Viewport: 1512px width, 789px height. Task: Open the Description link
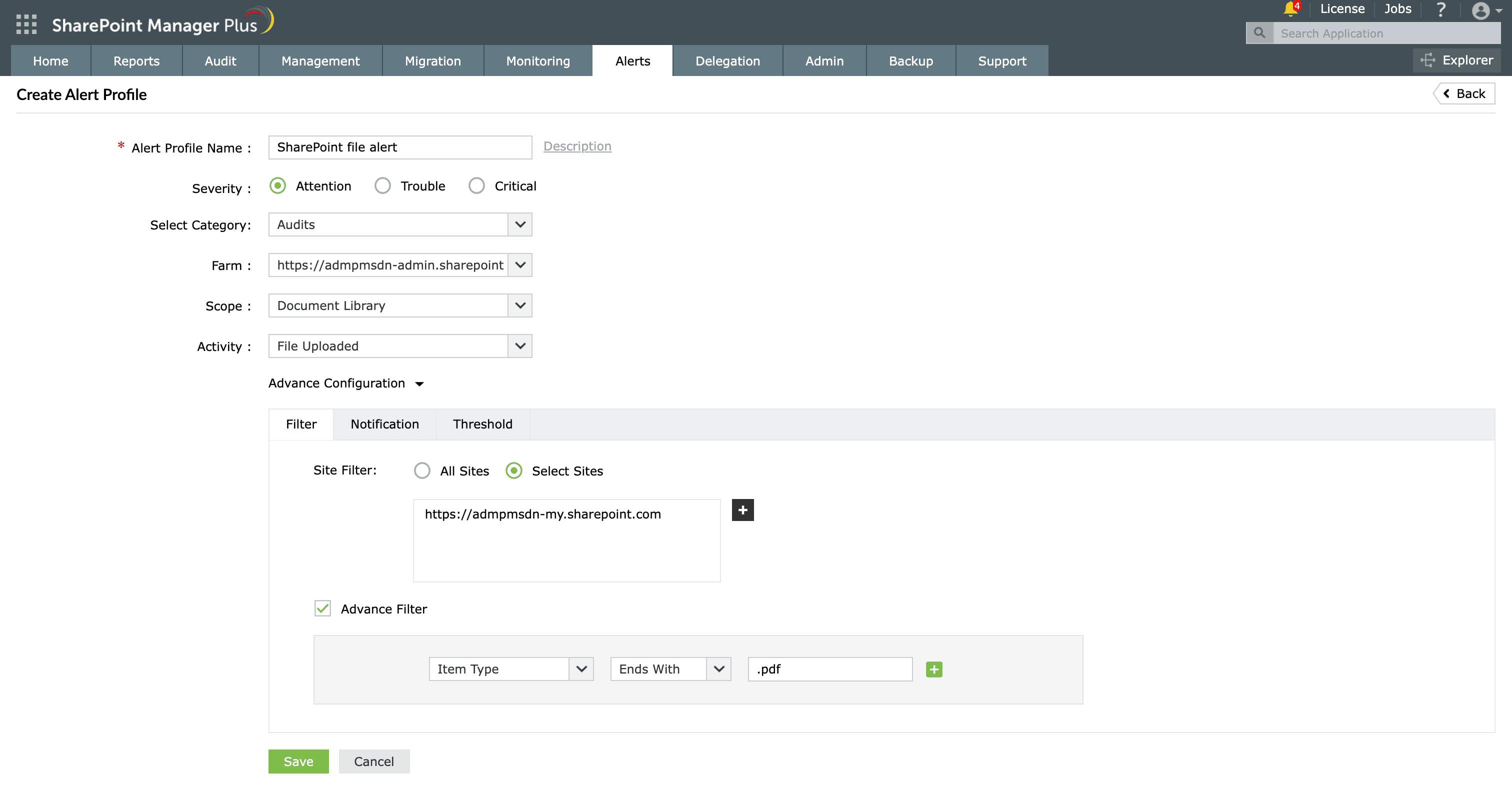(x=577, y=146)
